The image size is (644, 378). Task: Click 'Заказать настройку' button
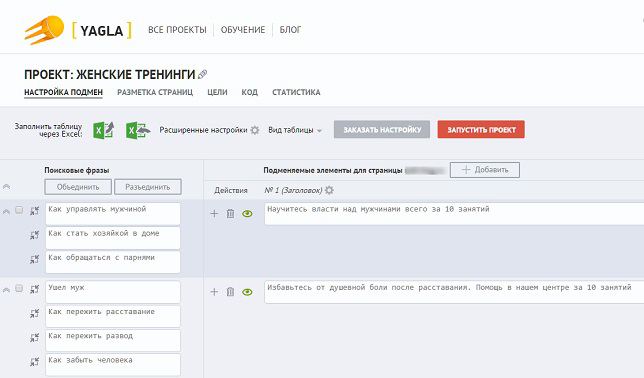pyautogui.click(x=382, y=129)
